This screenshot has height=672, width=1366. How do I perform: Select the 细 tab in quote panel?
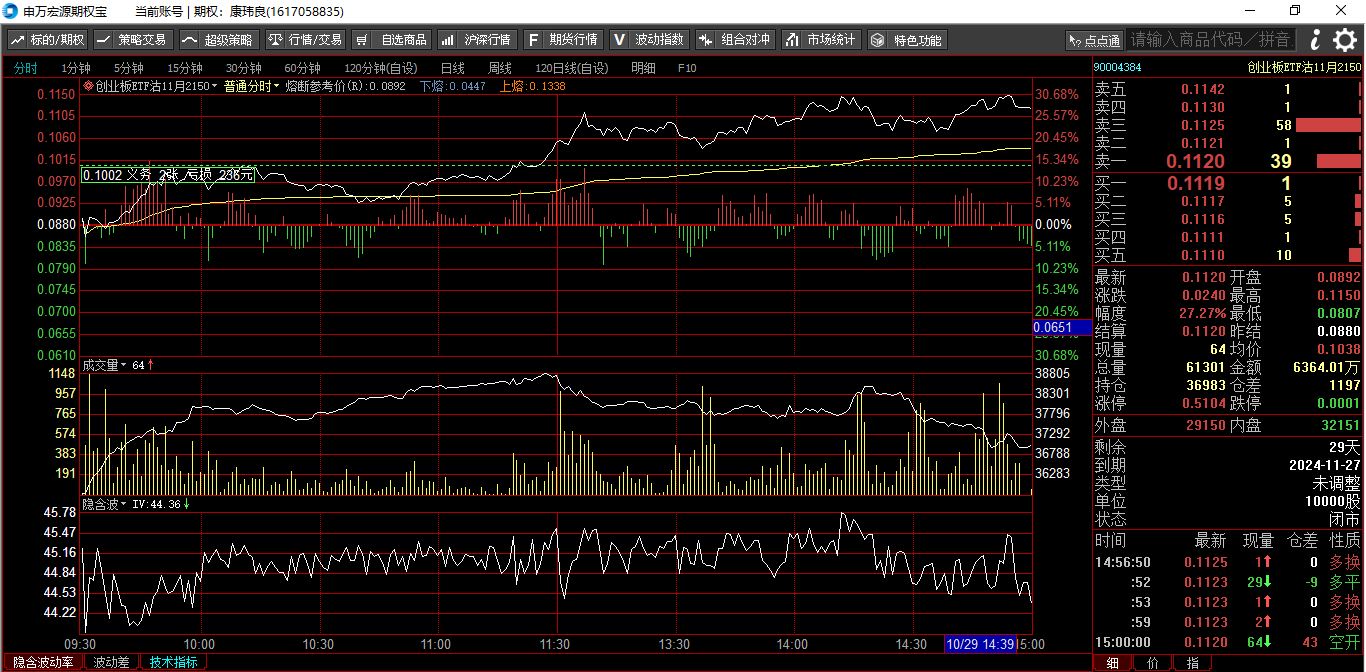click(1112, 663)
